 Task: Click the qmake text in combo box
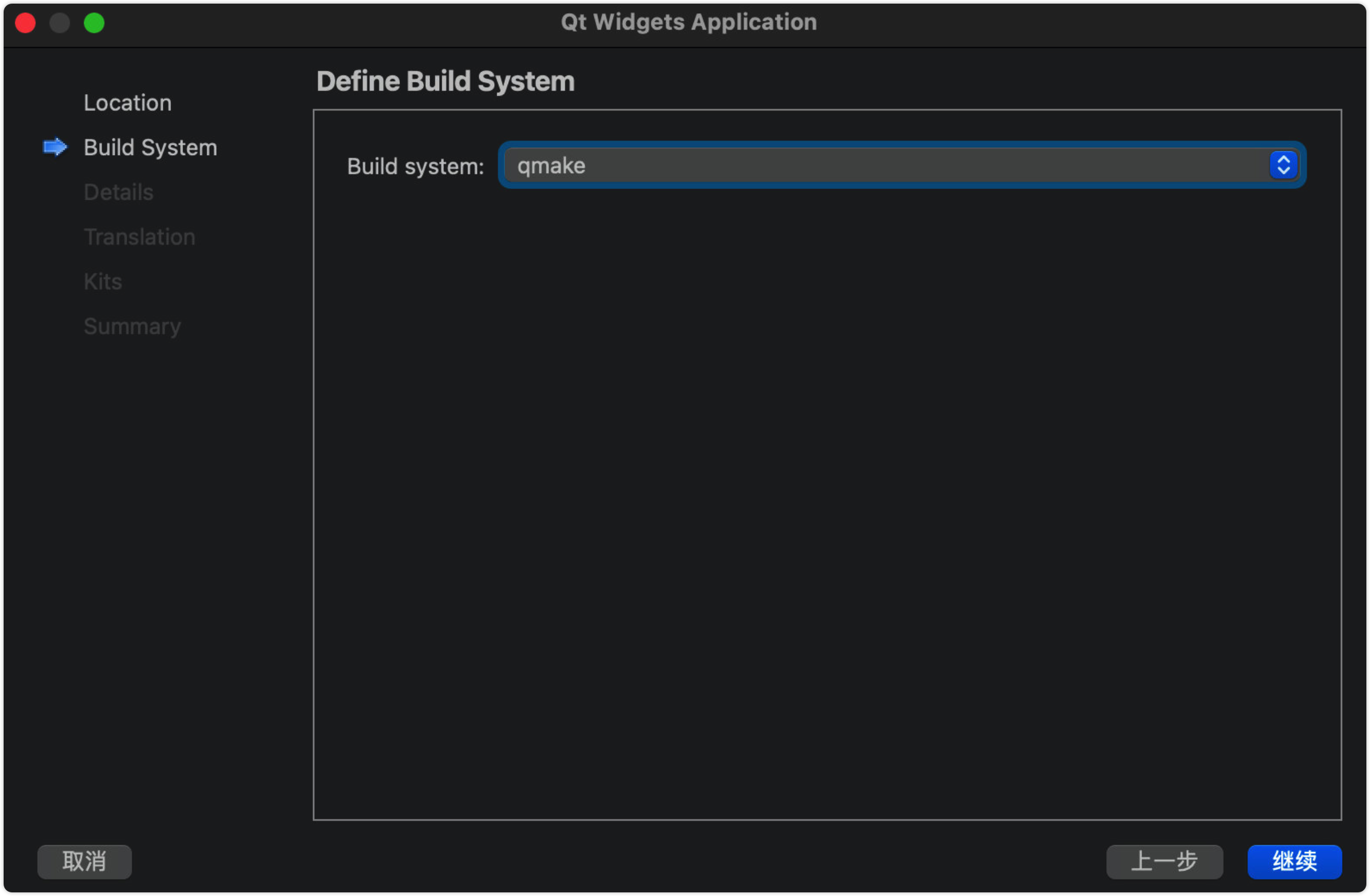[x=551, y=166]
